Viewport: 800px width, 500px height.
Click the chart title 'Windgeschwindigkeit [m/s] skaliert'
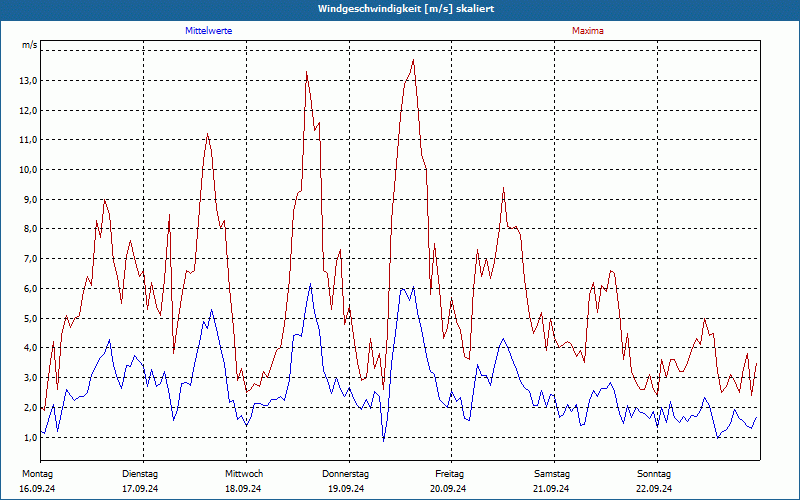click(x=406, y=9)
